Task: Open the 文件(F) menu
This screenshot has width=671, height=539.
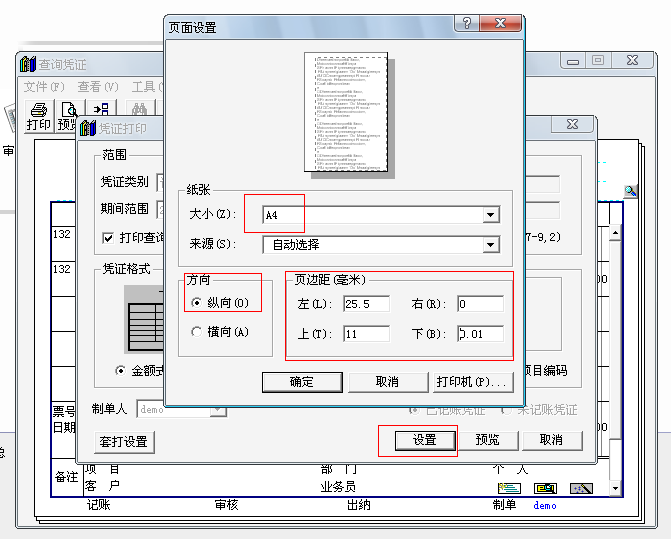Action: tap(44, 87)
